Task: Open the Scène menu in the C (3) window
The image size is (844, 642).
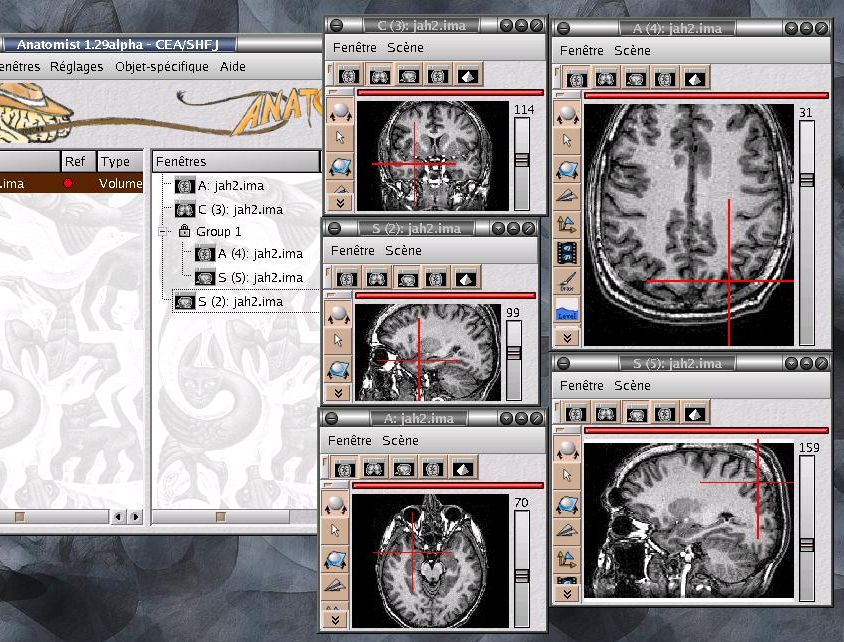Action: (x=404, y=47)
